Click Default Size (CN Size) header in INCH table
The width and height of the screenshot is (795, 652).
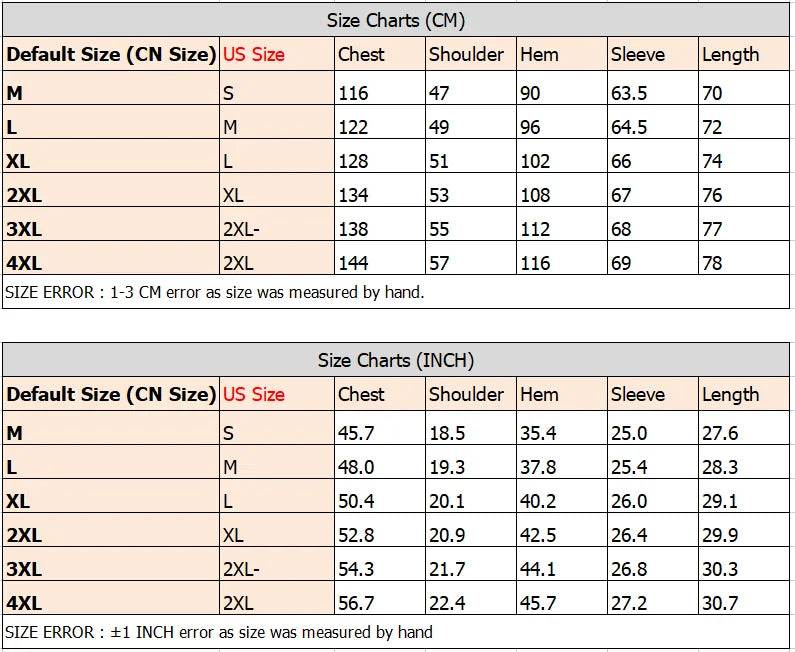pyautogui.click(x=111, y=394)
